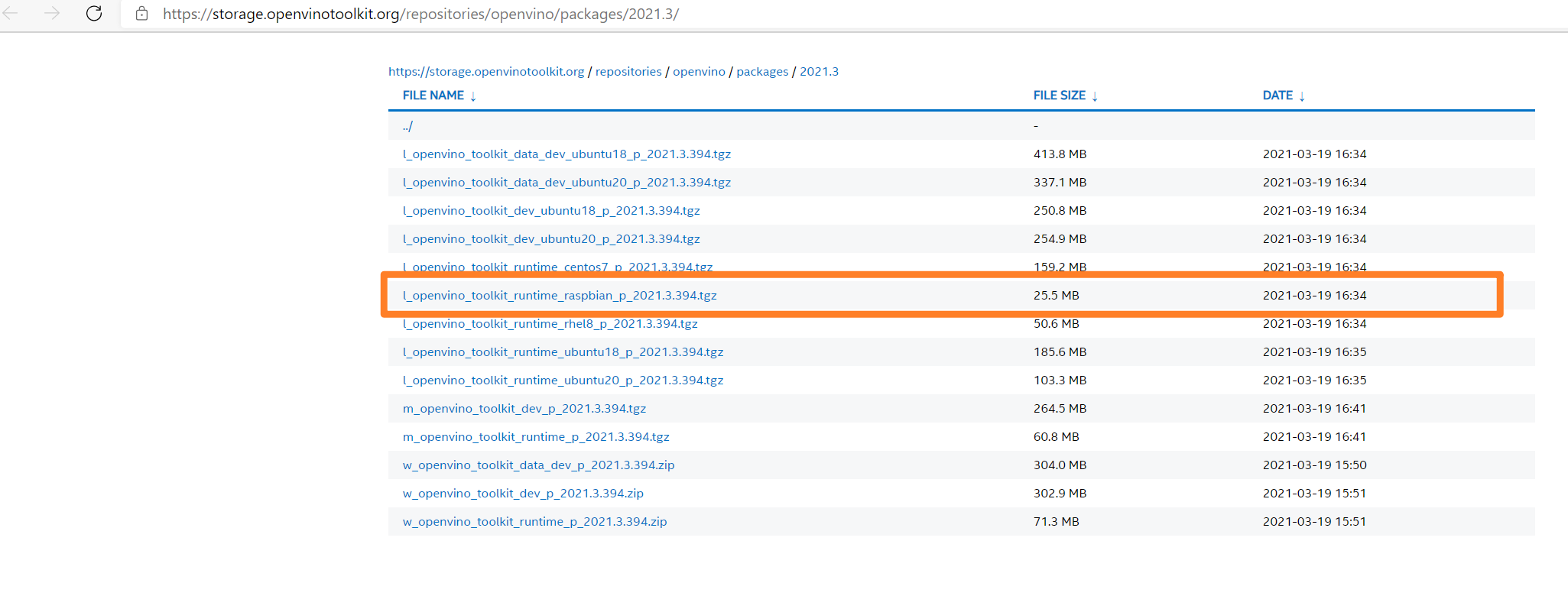
Task: Go to parent directory ../ link
Action: point(407,126)
